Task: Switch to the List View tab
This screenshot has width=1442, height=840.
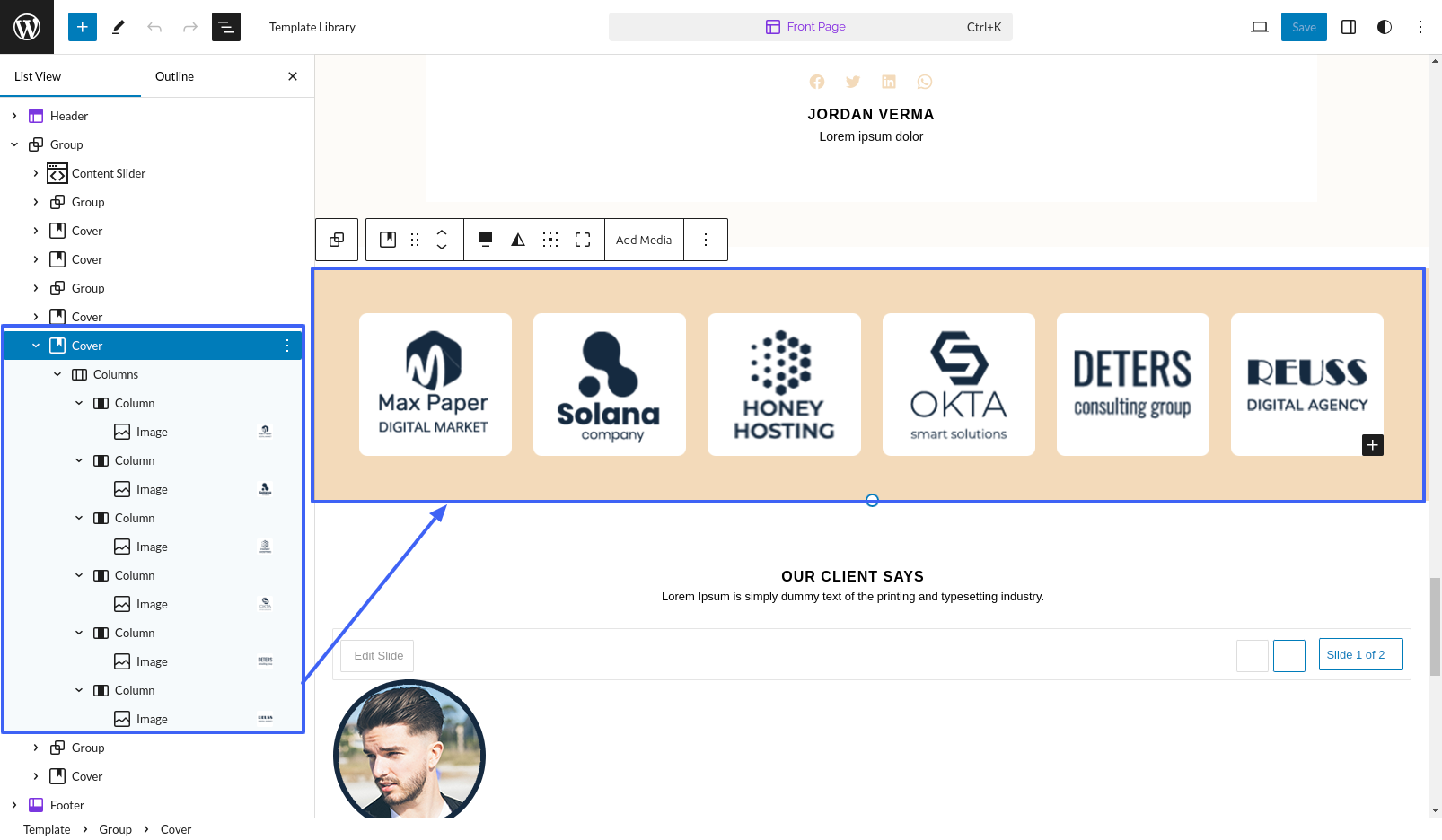Action: click(38, 76)
